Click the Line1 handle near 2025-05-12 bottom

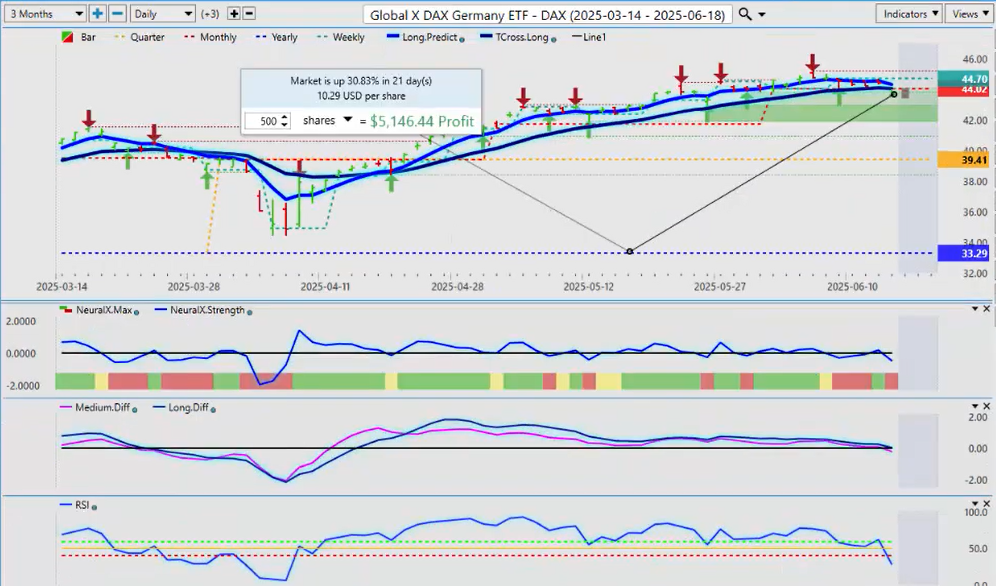(x=629, y=251)
